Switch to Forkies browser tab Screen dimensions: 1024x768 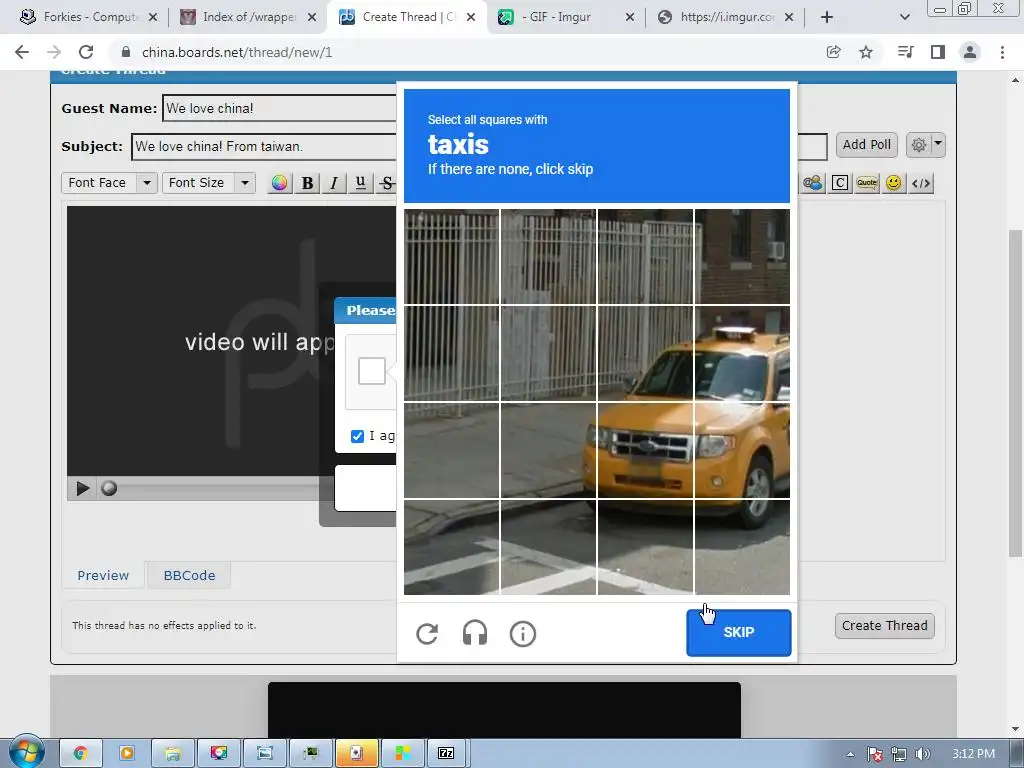tap(88, 17)
